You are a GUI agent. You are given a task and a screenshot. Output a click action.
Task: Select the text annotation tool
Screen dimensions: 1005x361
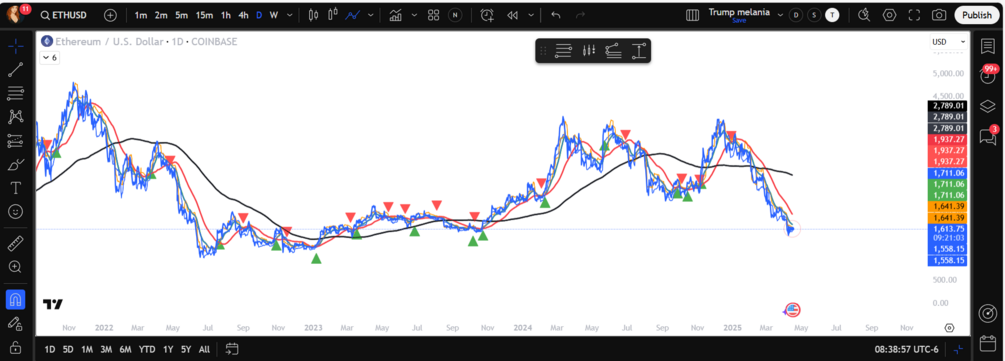tap(15, 188)
